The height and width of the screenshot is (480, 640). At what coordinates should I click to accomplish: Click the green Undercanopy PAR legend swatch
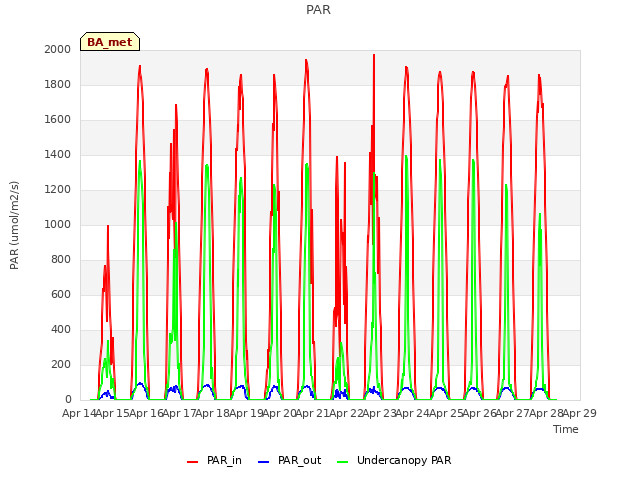click(x=343, y=462)
